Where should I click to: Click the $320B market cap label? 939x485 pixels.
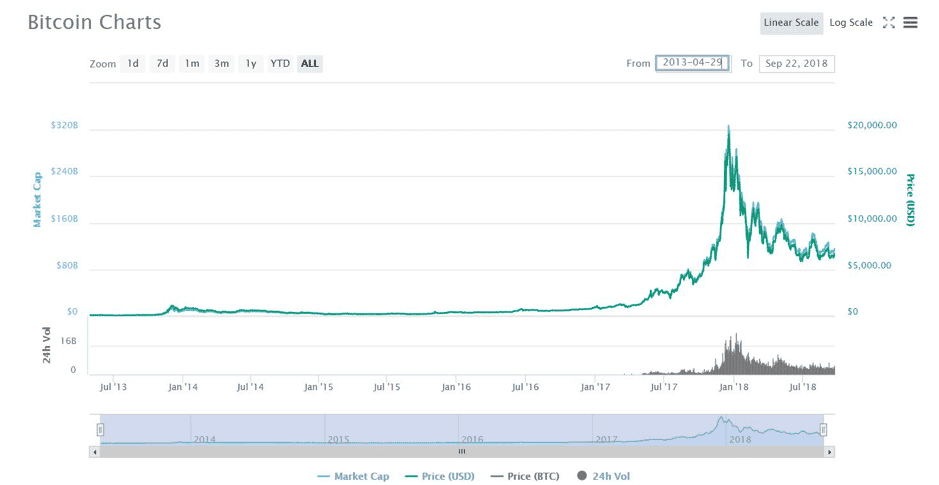pos(65,126)
